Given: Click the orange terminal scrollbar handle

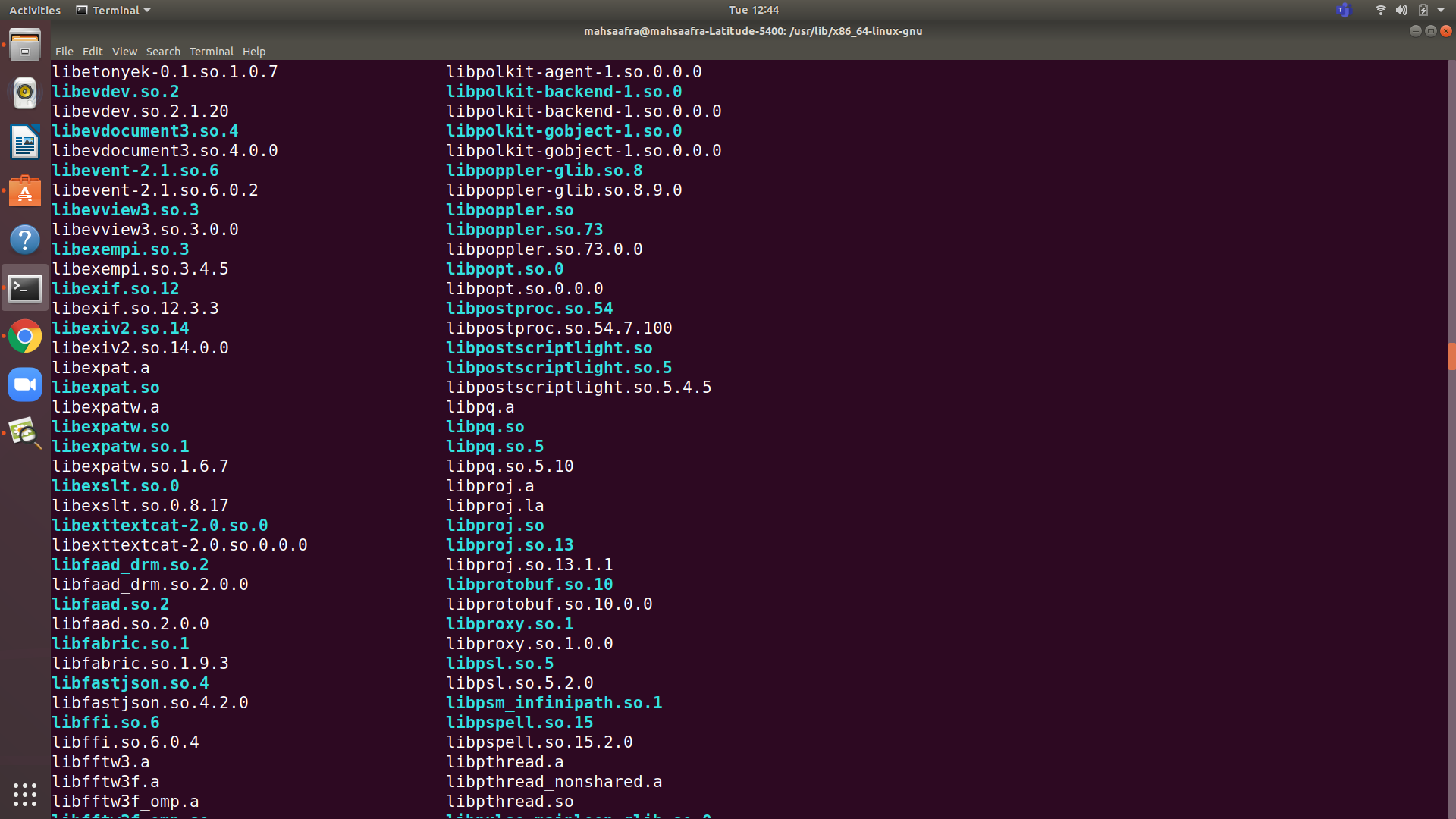Looking at the screenshot, I should pos(1451,356).
